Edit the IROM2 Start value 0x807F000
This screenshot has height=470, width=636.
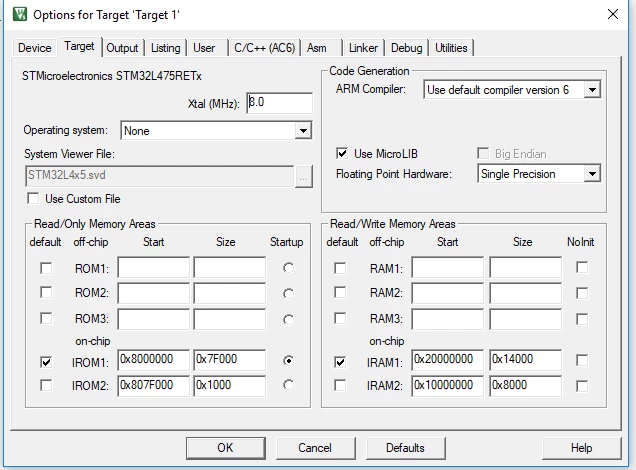tap(153, 386)
